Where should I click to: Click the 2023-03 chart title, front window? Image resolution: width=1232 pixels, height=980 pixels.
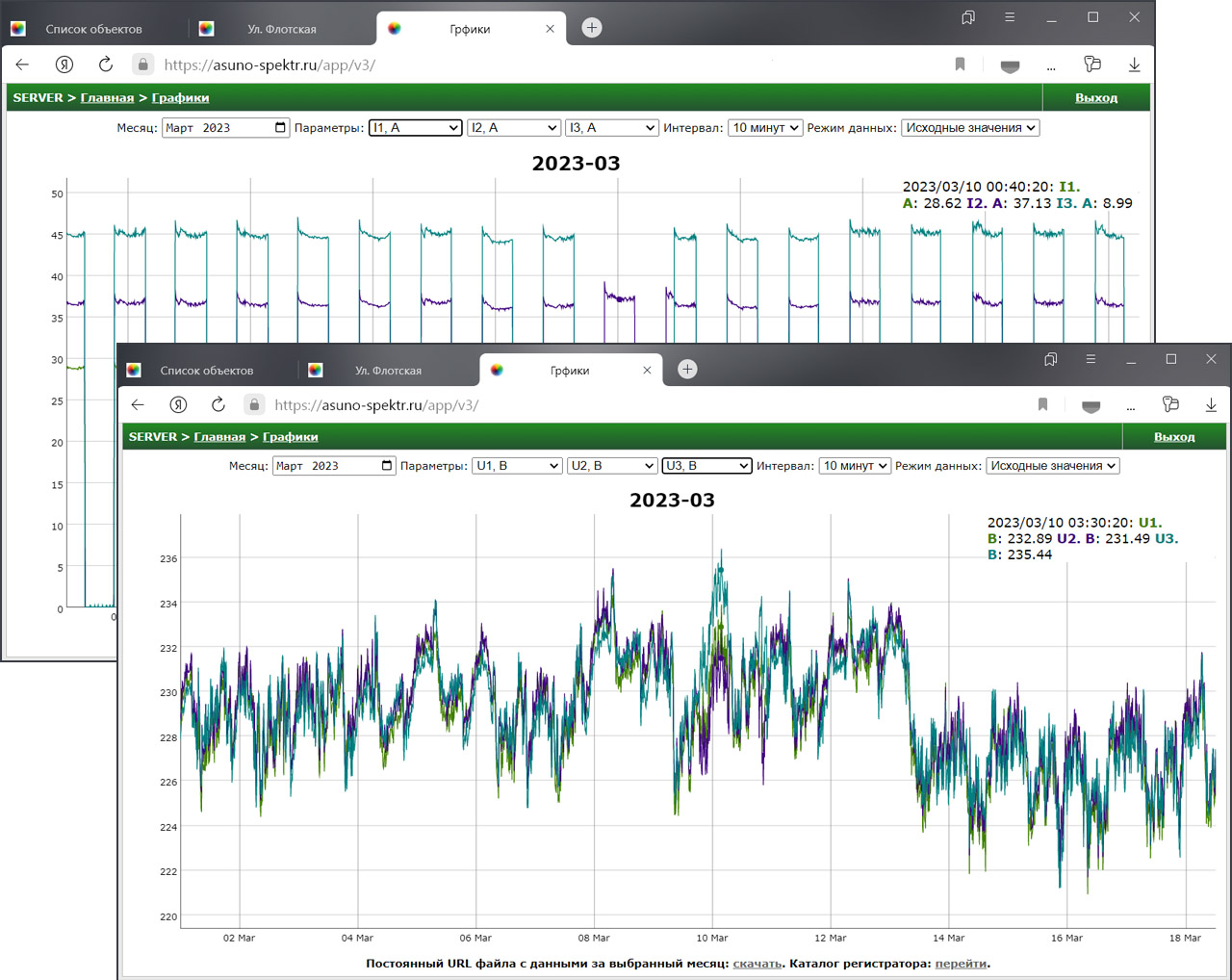click(672, 500)
